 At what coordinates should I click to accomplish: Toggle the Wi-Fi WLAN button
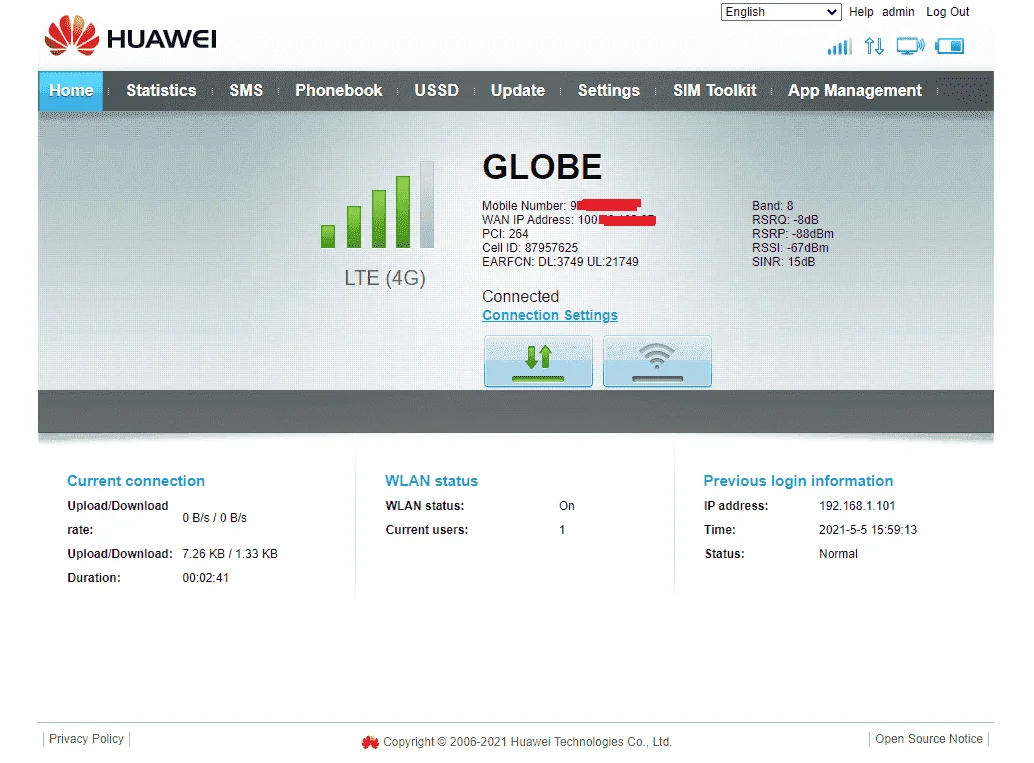(657, 361)
